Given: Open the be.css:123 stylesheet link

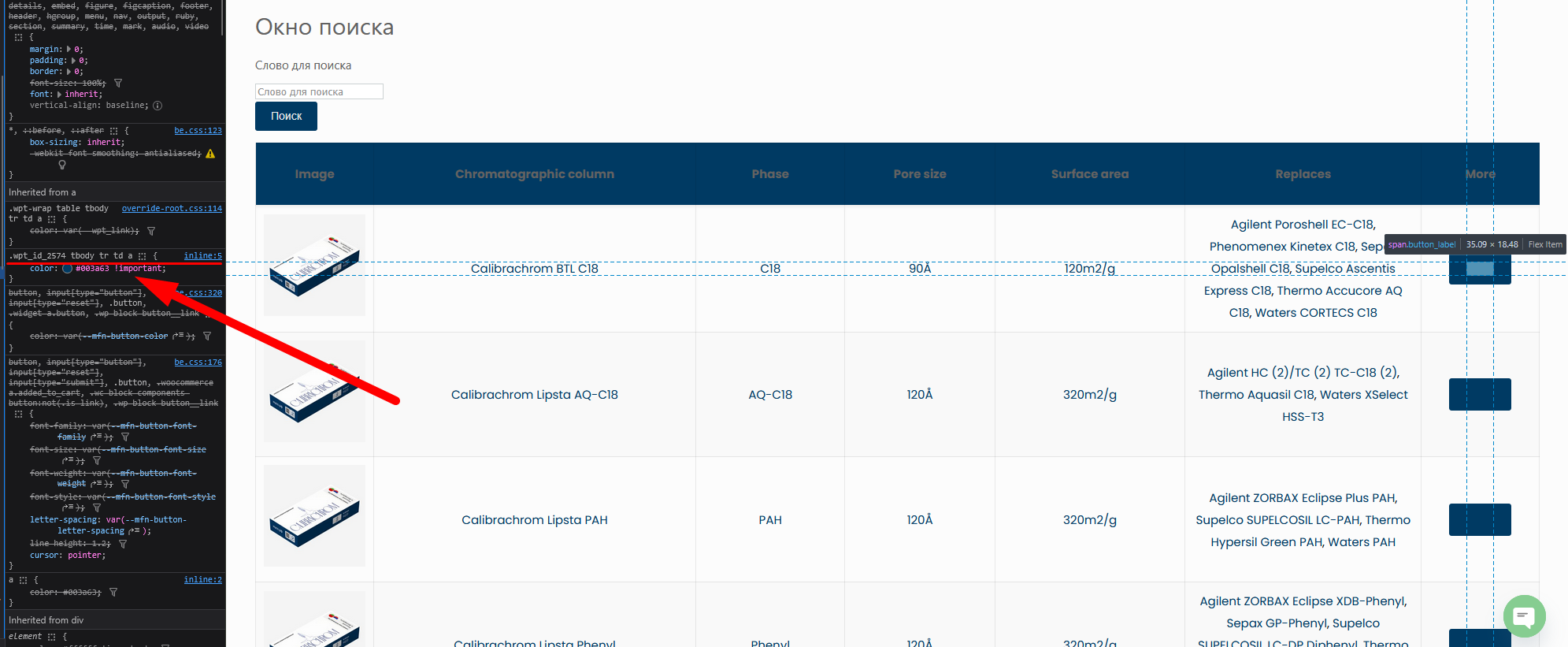Looking at the screenshot, I should tap(198, 131).
